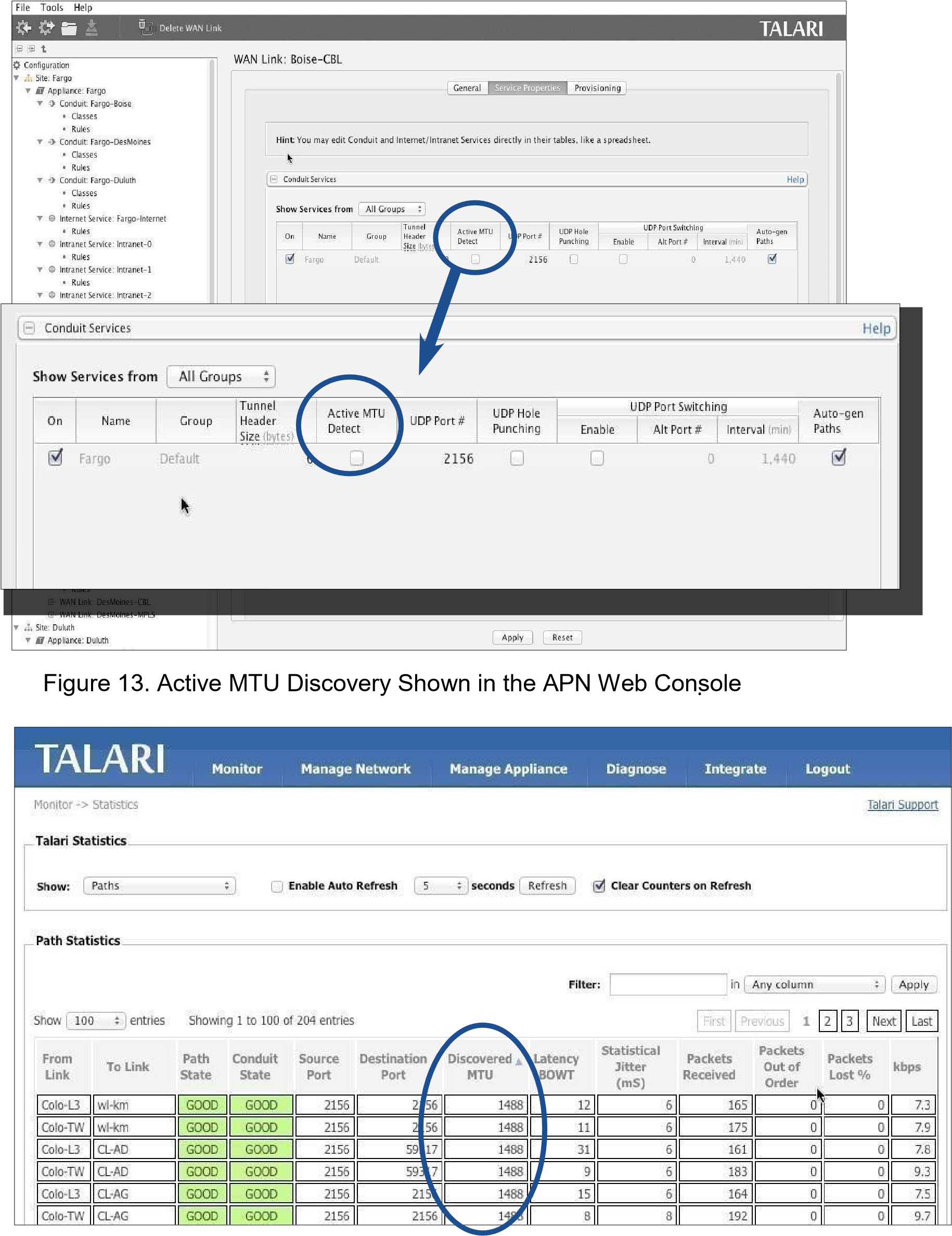Select the Intranet Service: Intranet-1 globe icon
The height and width of the screenshot is (1236, 952).
point(52,269)
